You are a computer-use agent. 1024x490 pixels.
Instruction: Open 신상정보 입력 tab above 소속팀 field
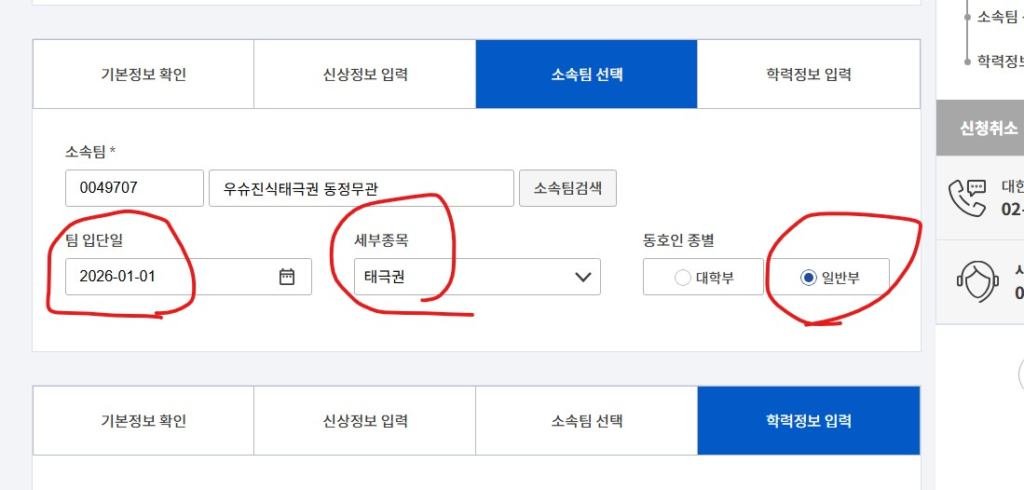[364, 74]
